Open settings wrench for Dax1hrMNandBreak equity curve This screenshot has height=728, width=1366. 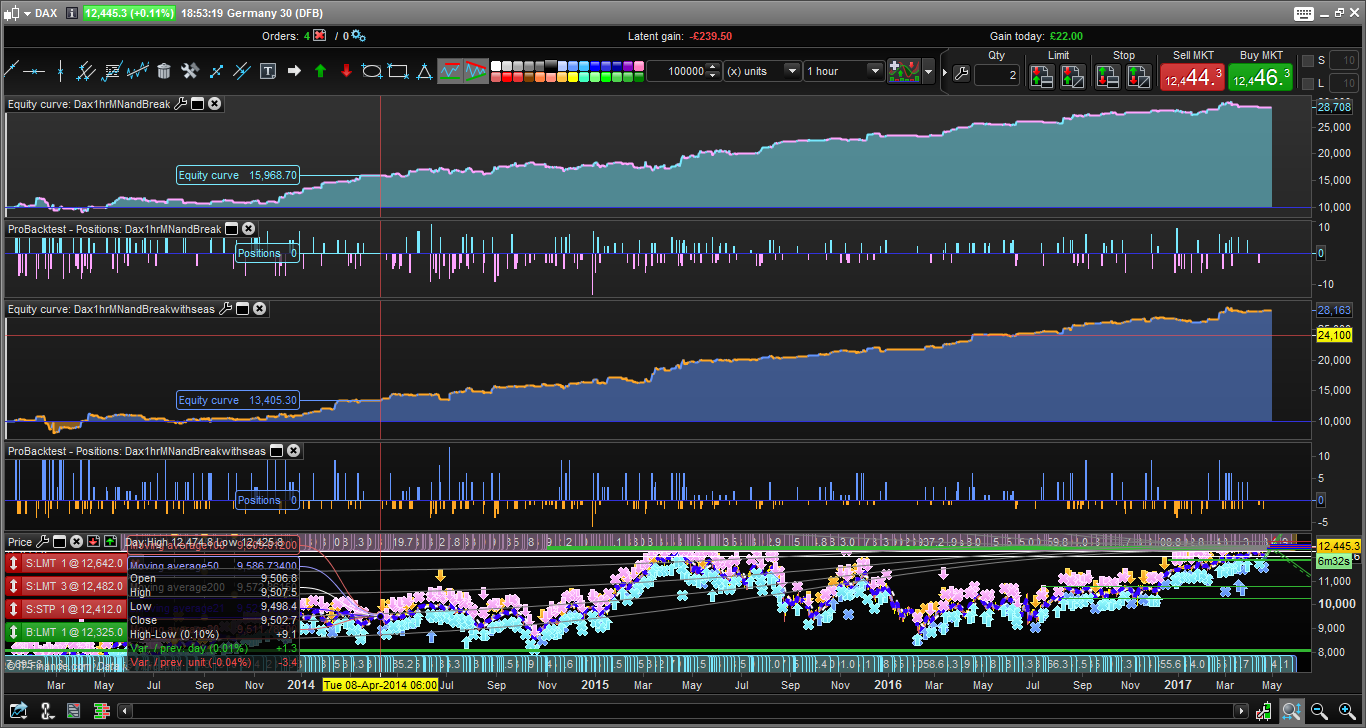click(x=180, y=103)
